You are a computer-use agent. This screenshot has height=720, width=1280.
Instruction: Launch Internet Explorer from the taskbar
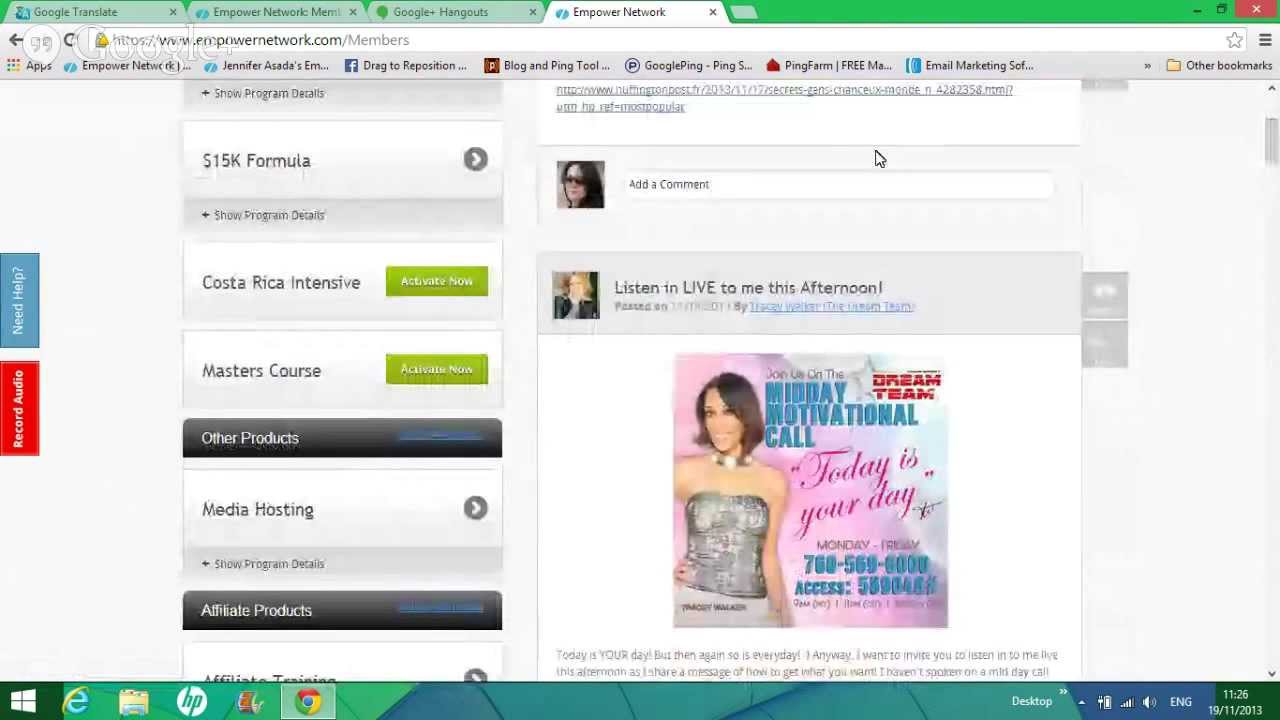coord(77,701)
